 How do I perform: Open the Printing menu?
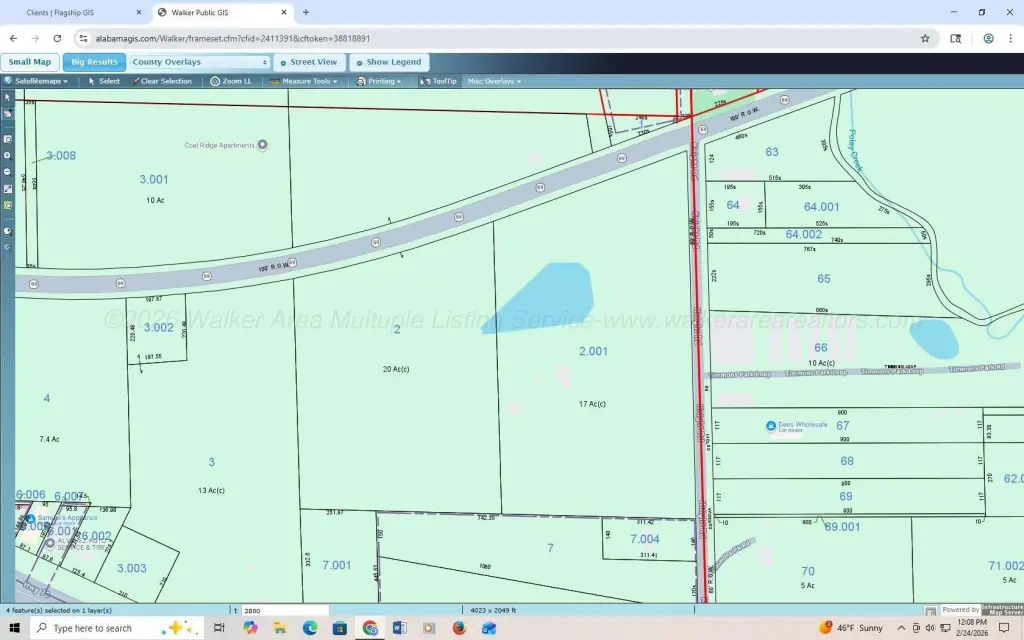pyautogui.click(x=381, y=81)
